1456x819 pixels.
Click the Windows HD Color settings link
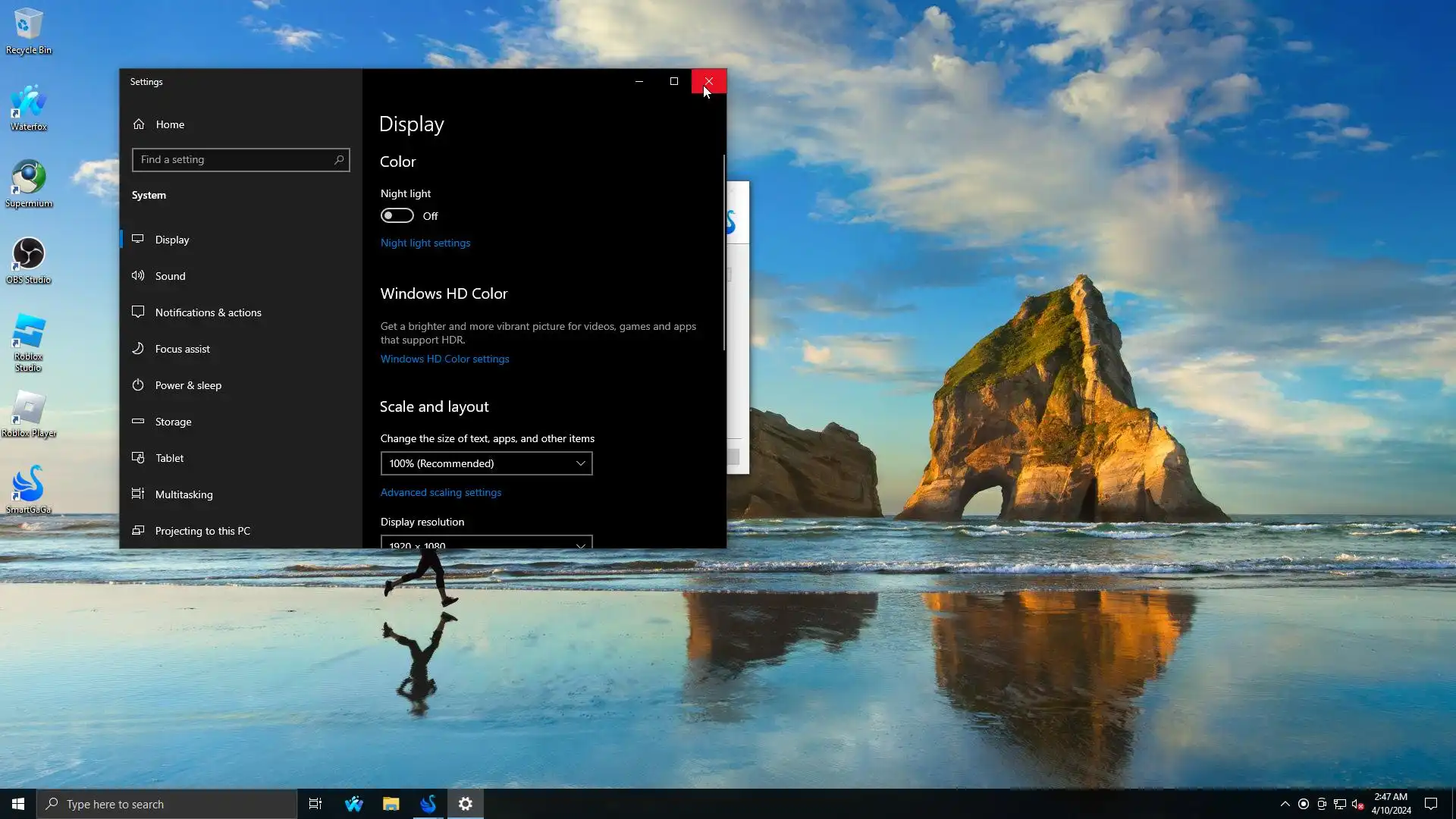444,359
